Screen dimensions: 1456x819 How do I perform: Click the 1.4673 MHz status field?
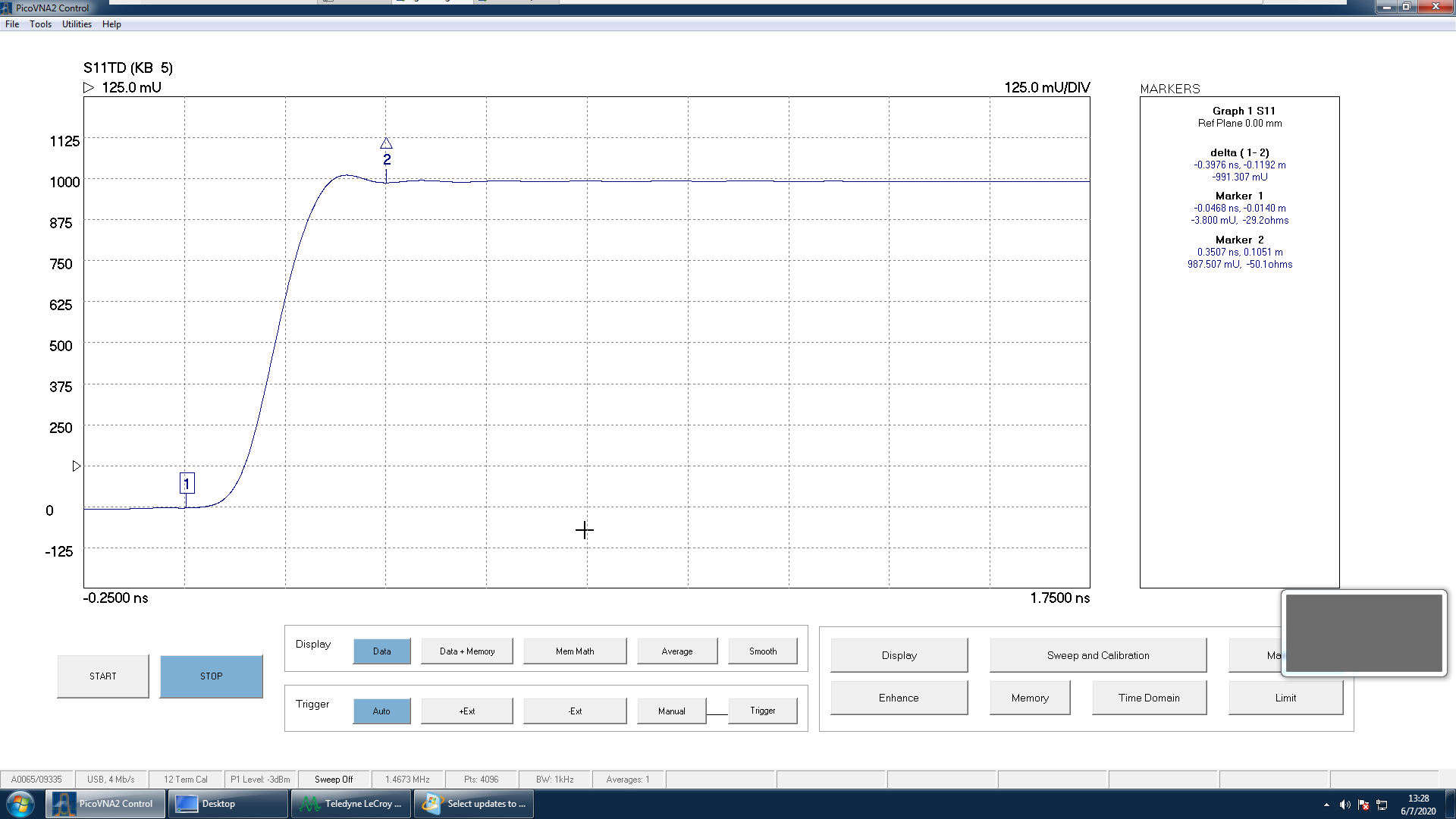[407, 780]
